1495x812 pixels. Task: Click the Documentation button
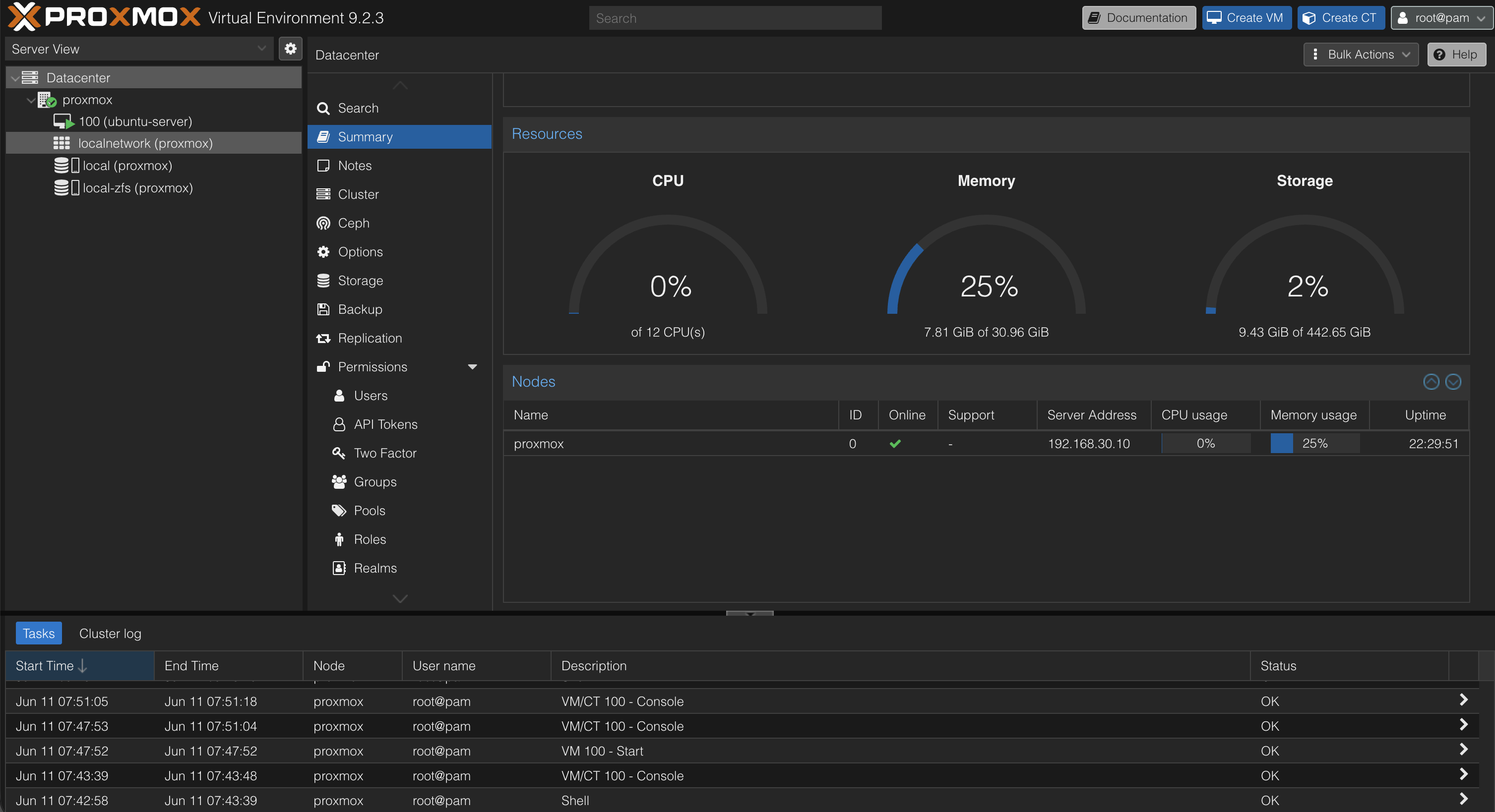[1139, 17]
